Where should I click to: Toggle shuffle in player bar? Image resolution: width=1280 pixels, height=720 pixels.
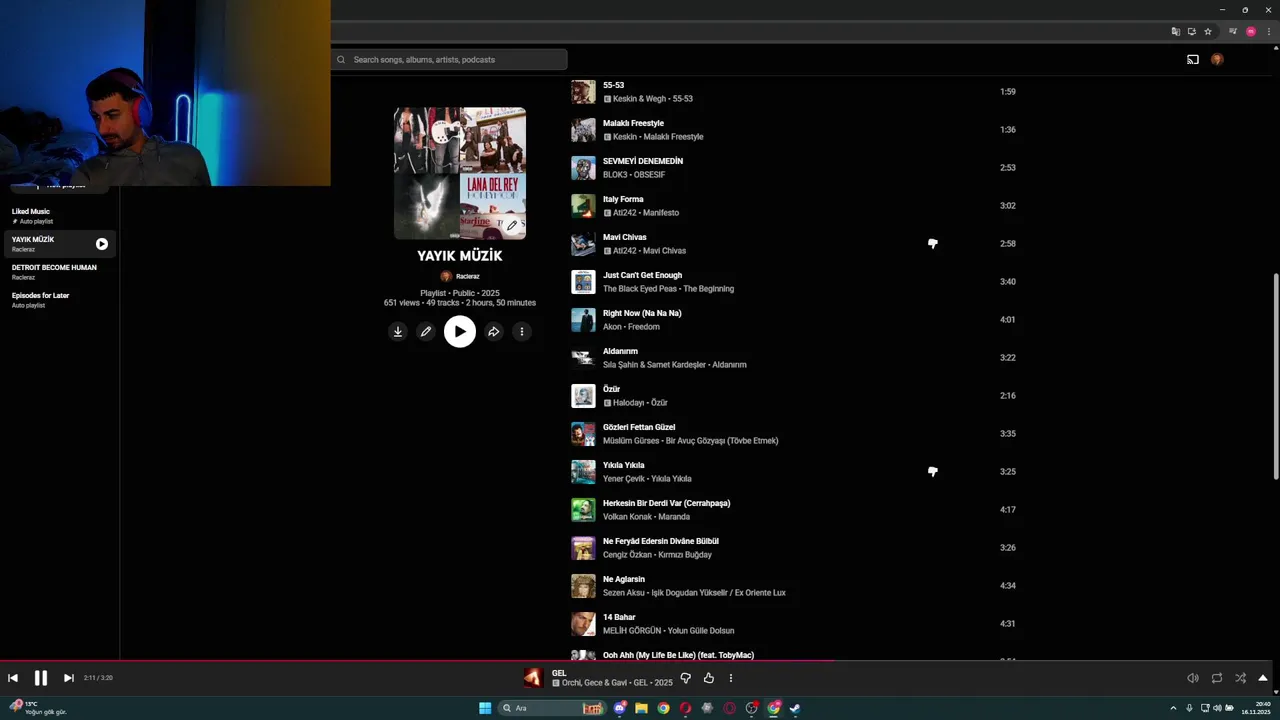(x=1240, y=678)
